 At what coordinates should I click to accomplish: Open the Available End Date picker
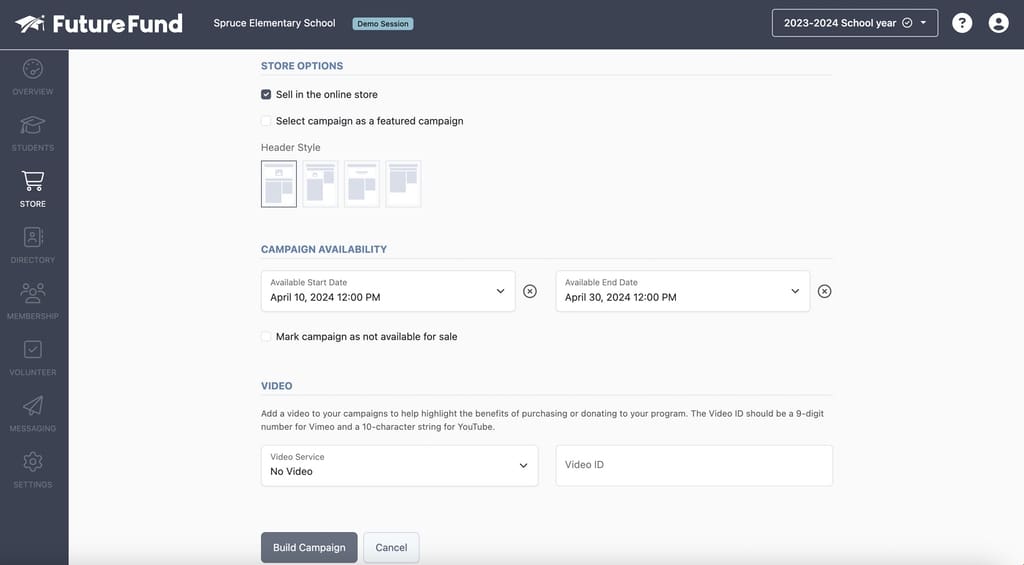click(x=682, y=291)
